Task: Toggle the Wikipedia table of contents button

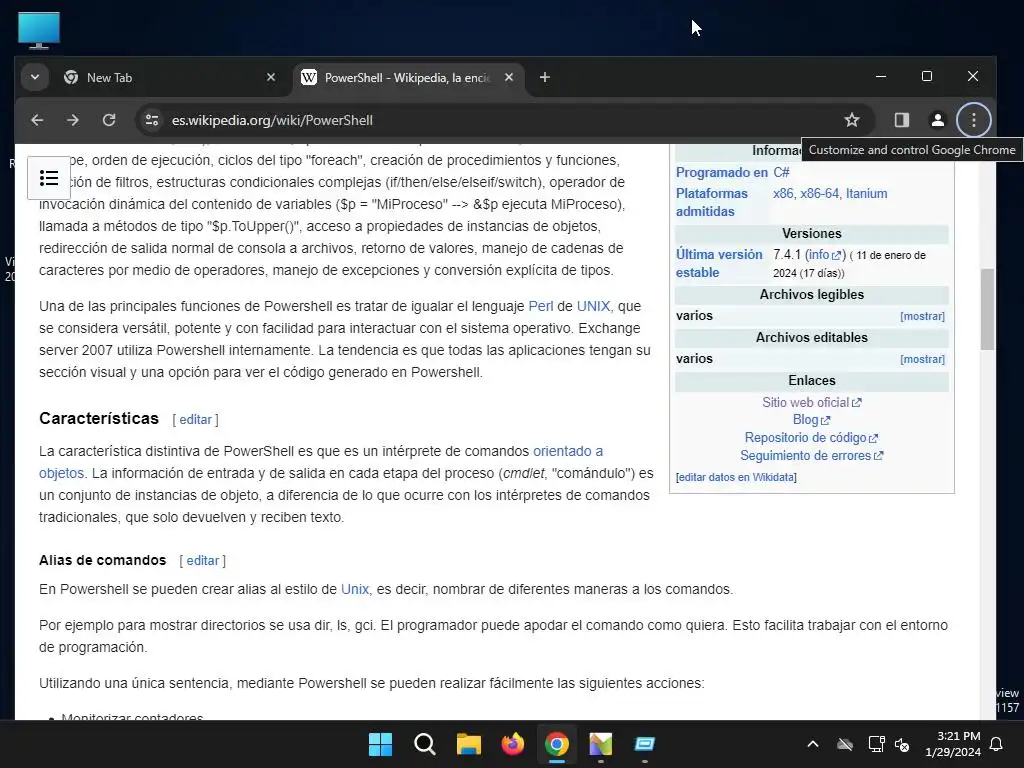Action: [x=49, y=178]
